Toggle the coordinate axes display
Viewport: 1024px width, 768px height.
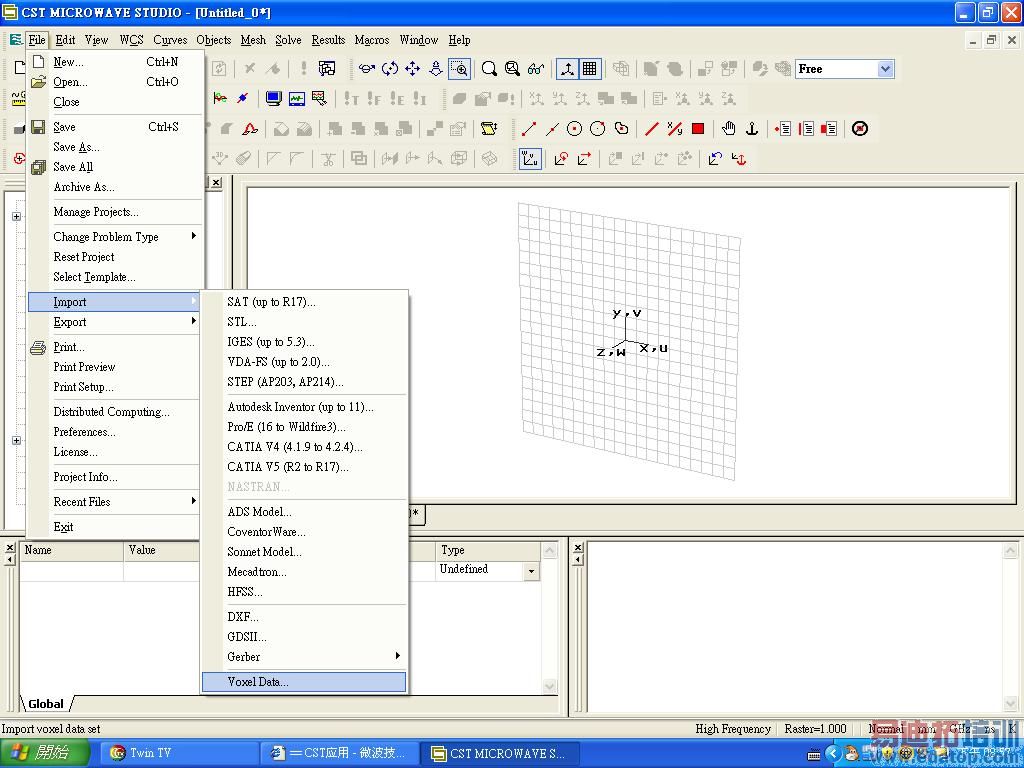pyautogui.click(x=567, y=69)
